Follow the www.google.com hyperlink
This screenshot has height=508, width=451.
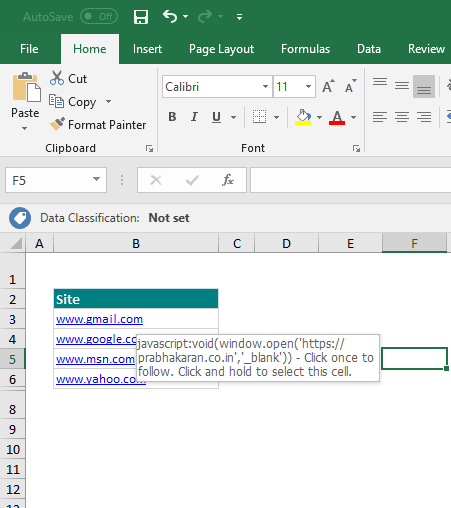(x=96, y=339)
